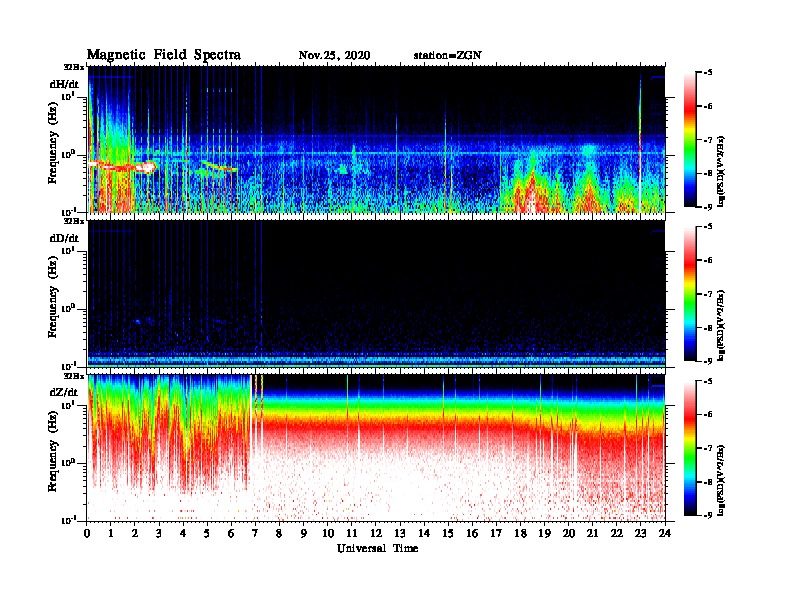The height and width of the screenshot is (612, 792).
Task: Click the "dH/dt" panel label
Action: pos(64,83)
